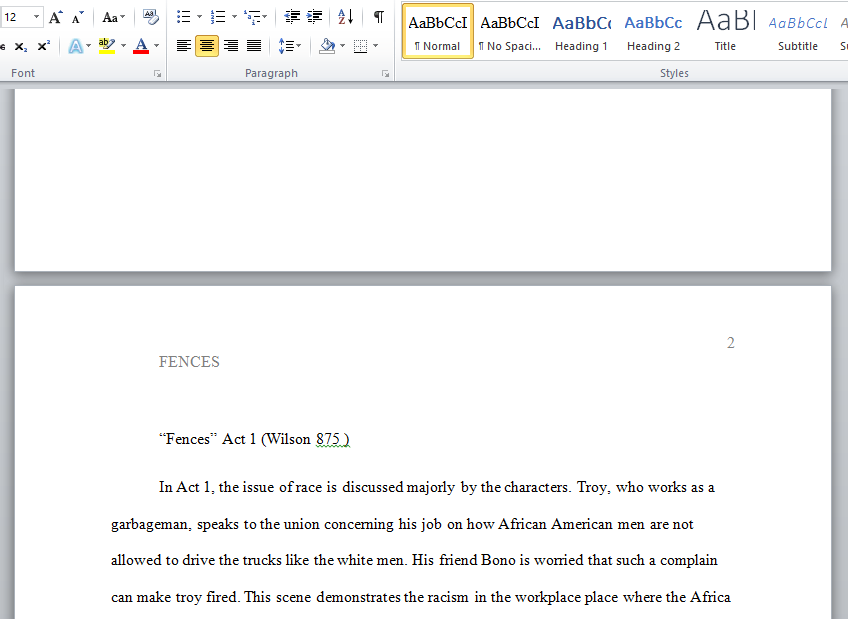Toggle superscript formatting

(x=44, y=46)
